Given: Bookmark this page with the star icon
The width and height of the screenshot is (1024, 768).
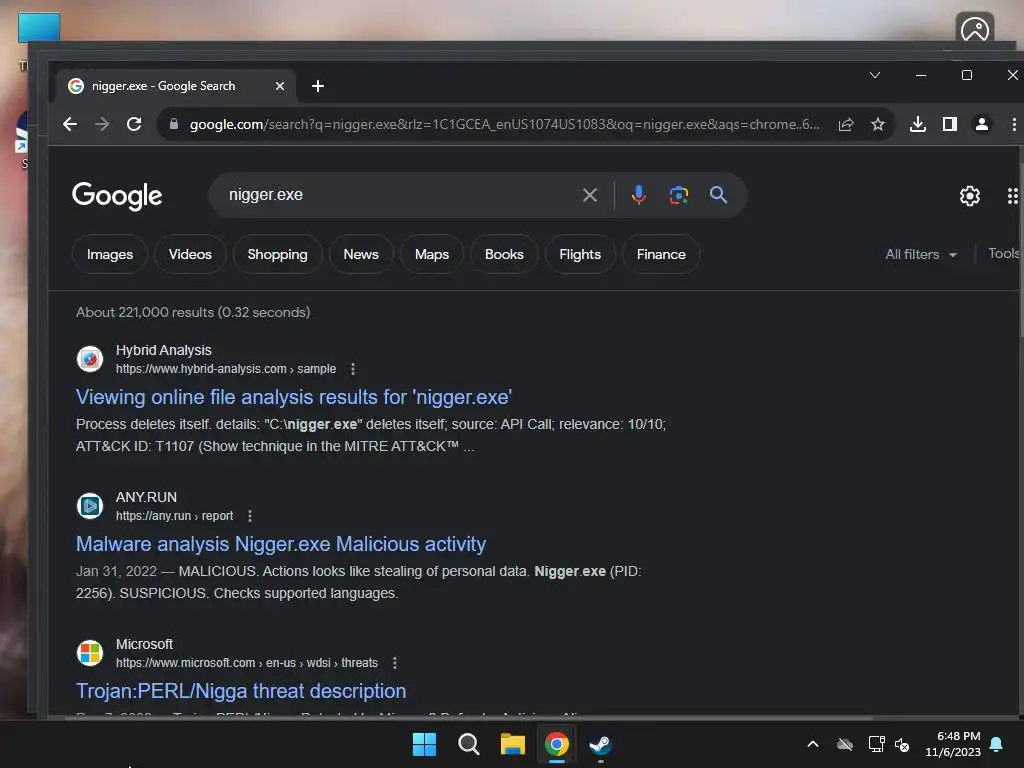Looking at the screenshot, I should click(878, 124).
